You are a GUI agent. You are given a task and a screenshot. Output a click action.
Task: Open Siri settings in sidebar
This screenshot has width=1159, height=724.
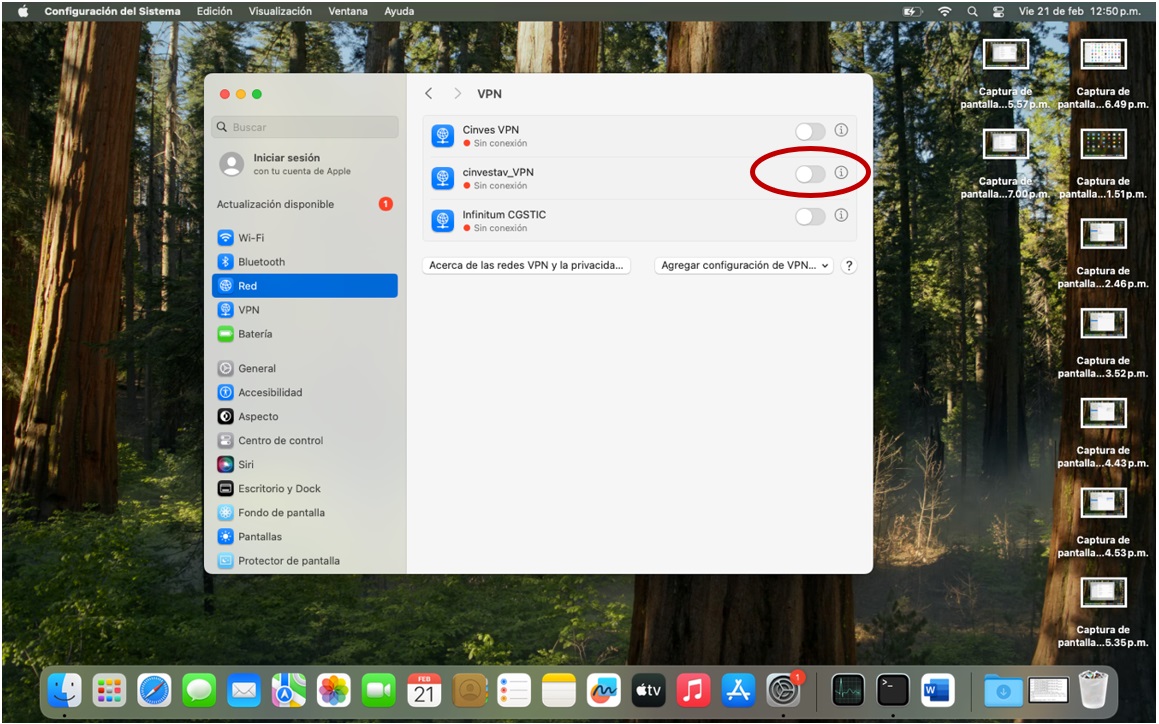tap(245, 465)
